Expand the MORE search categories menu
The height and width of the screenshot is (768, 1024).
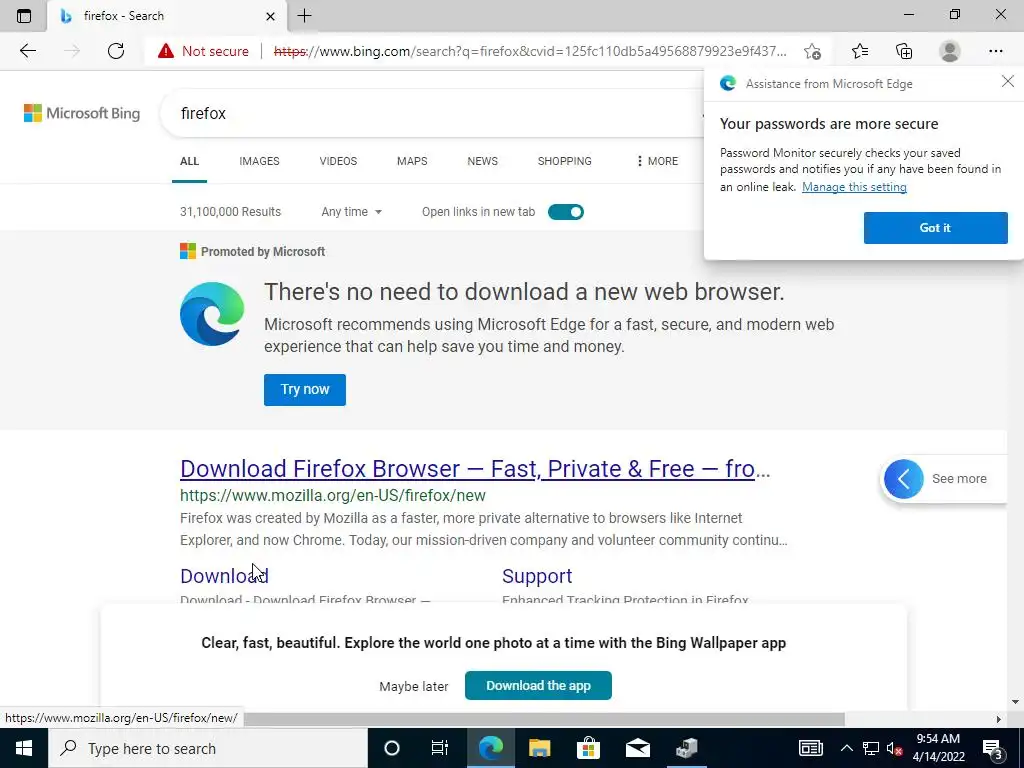pyautogui.click(x=657, y=161)
